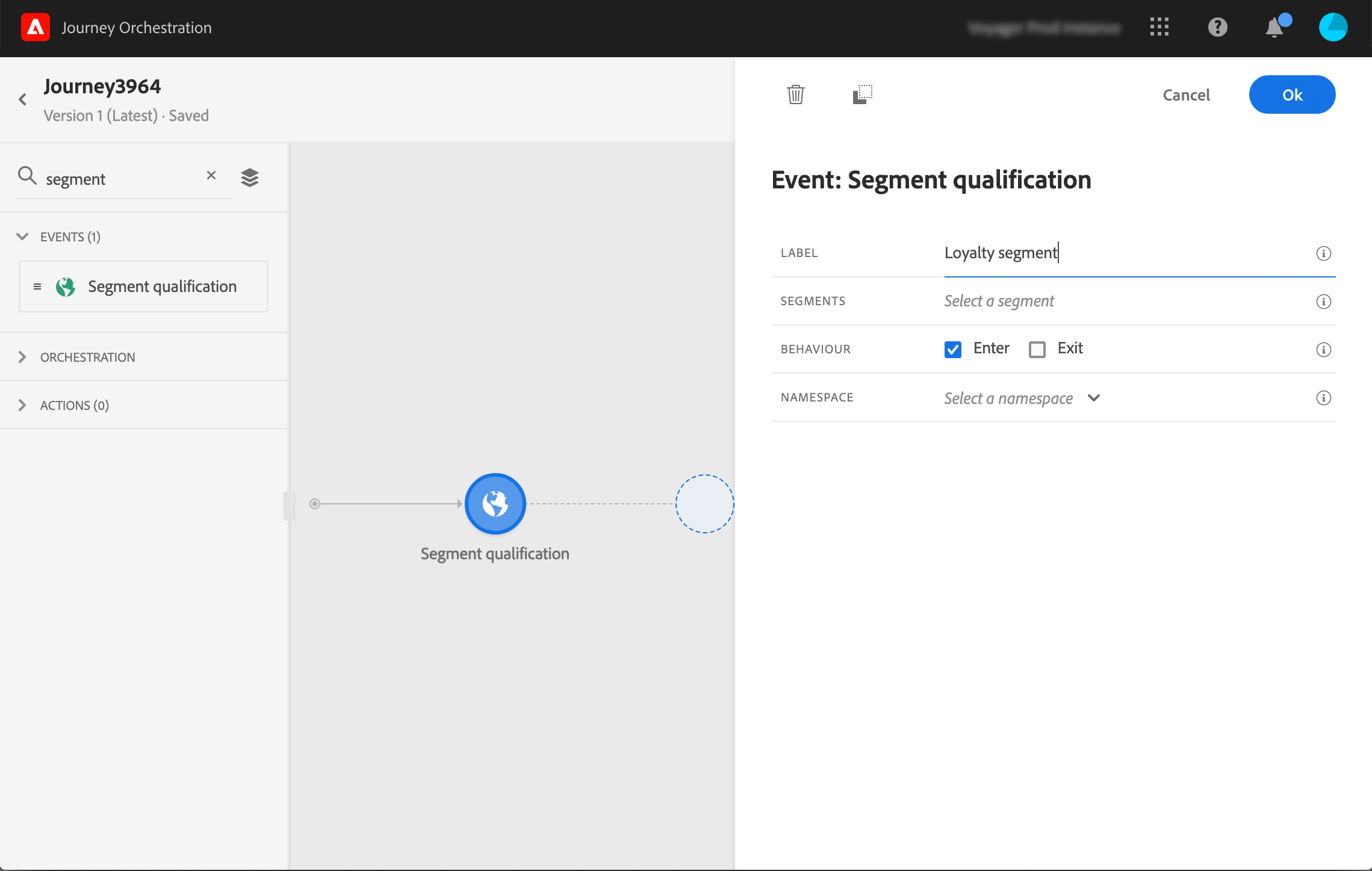Click the trash delete icon

point(795,95)
